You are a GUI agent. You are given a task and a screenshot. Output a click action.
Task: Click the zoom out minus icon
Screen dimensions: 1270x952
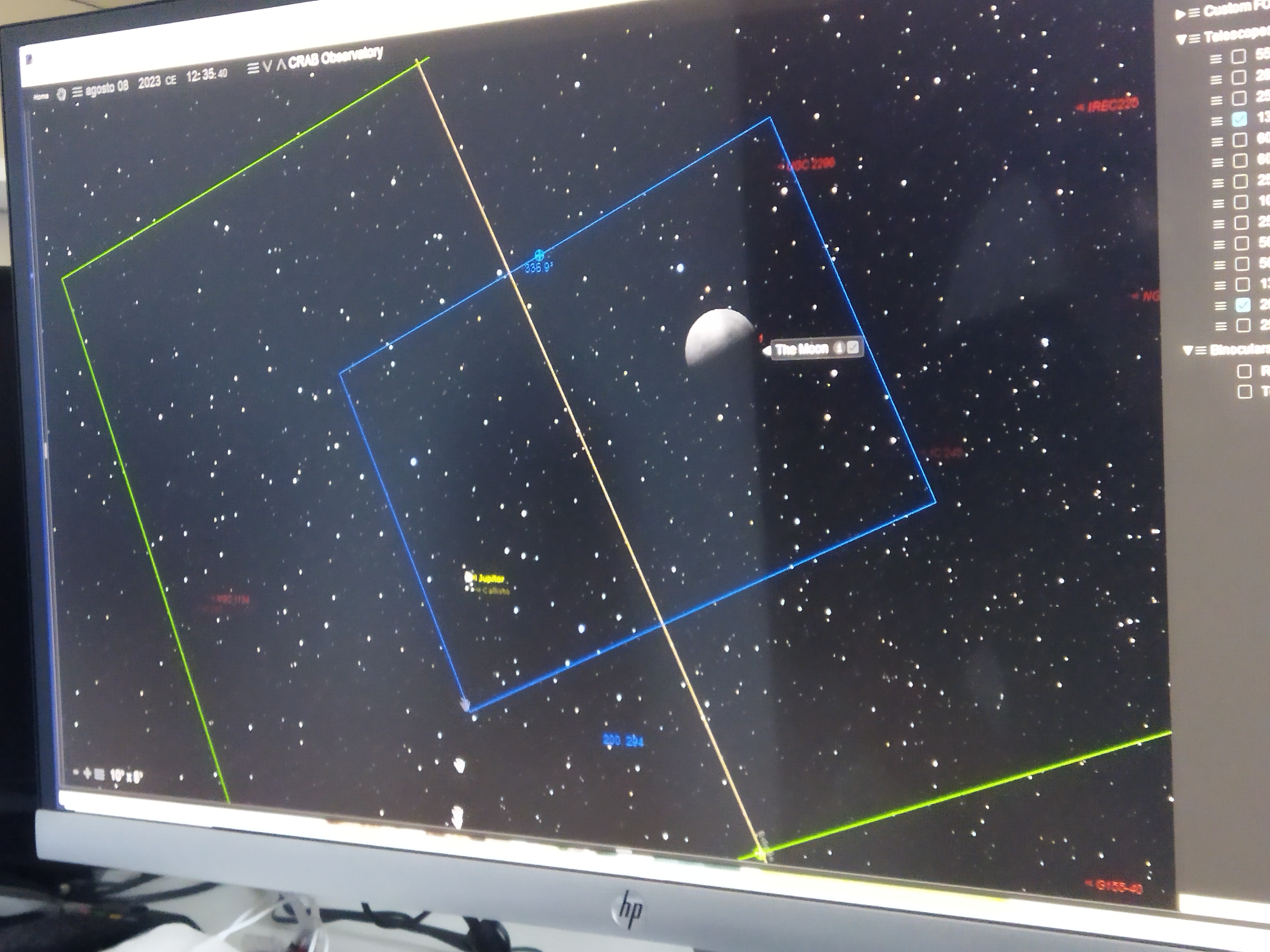[76, 773]
